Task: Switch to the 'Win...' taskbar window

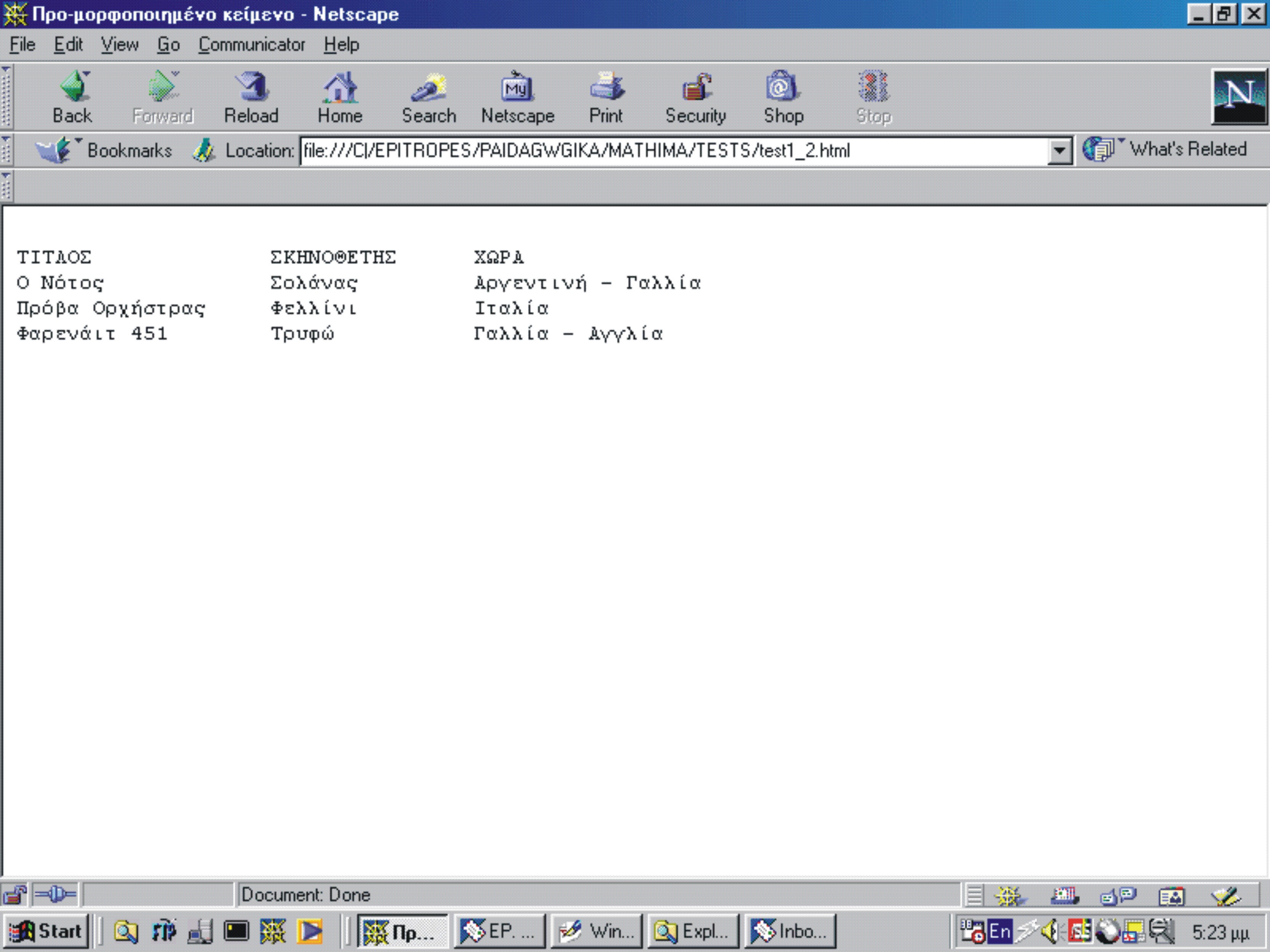Action: [x=597, y=931]
